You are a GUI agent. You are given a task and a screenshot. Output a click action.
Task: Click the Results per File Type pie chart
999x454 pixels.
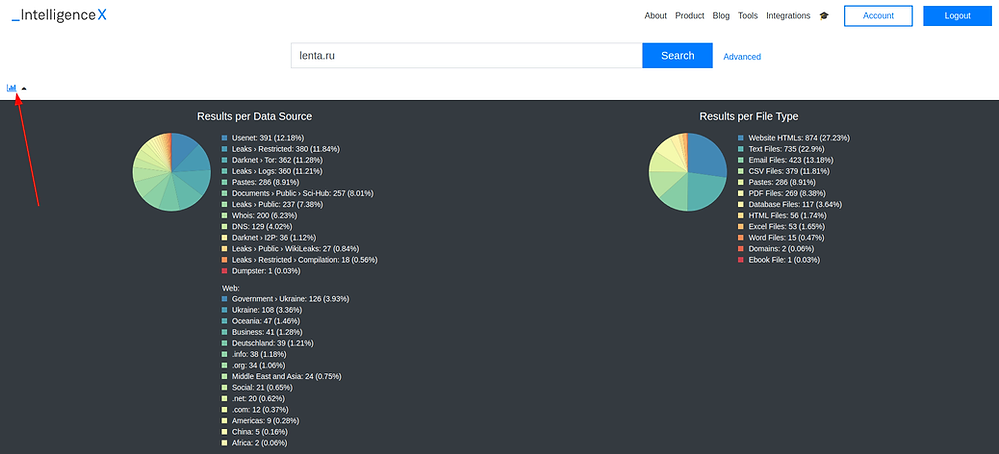pyautogui.click(x=688, y=172)
